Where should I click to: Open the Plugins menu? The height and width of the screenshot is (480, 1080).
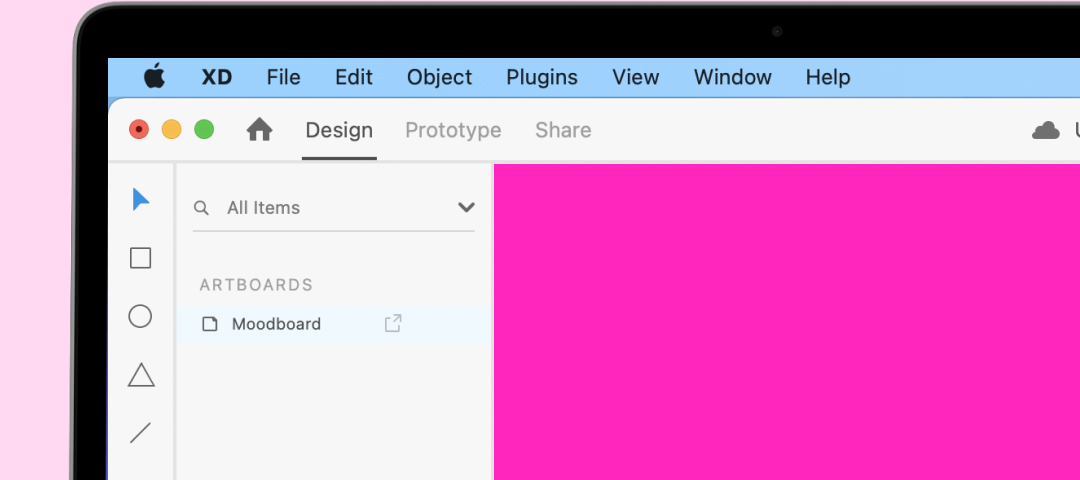pos(542,77)
